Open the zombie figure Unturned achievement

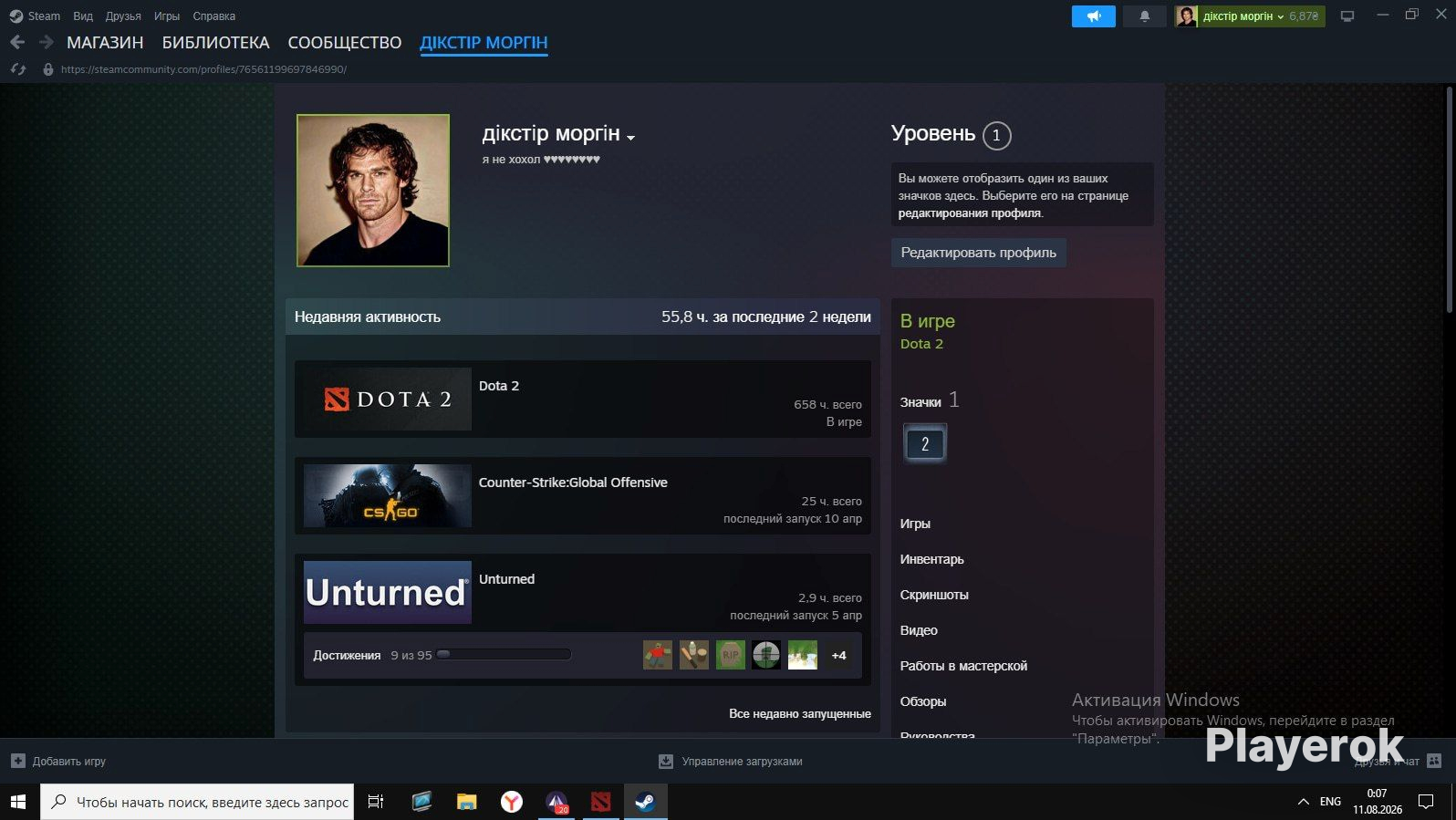[657, 655]
